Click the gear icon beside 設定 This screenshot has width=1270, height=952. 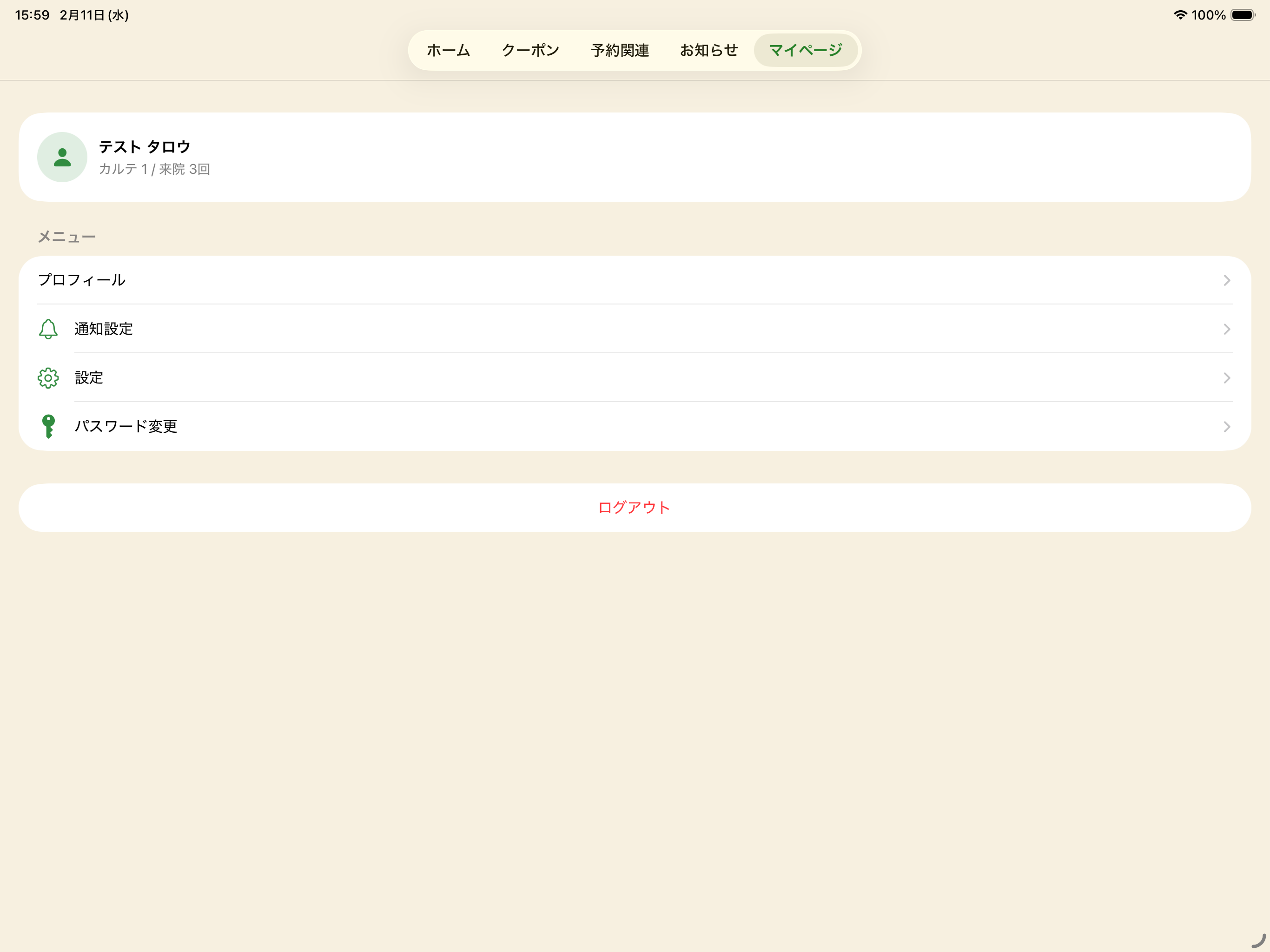point(48,378)
